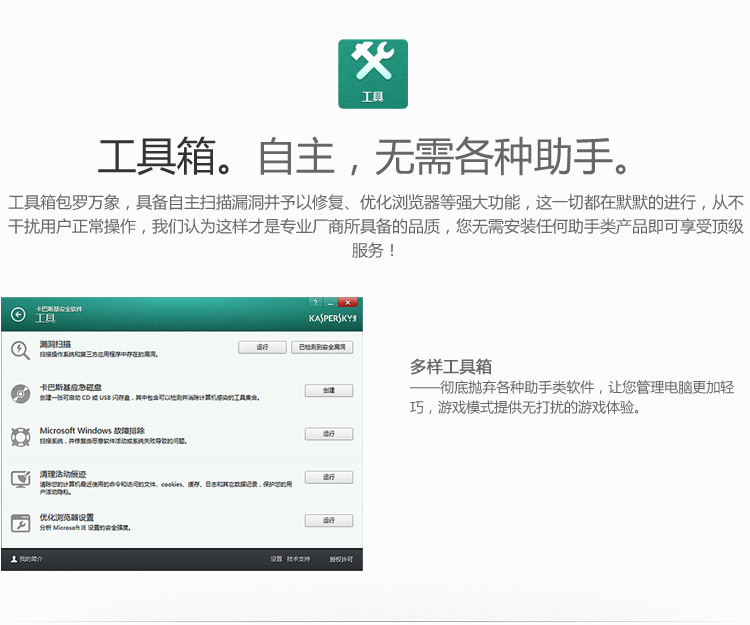The image size is (750, 625).
Task: Run 清理活动痕迹 cleanup
Action: click(x=328, y=477)
